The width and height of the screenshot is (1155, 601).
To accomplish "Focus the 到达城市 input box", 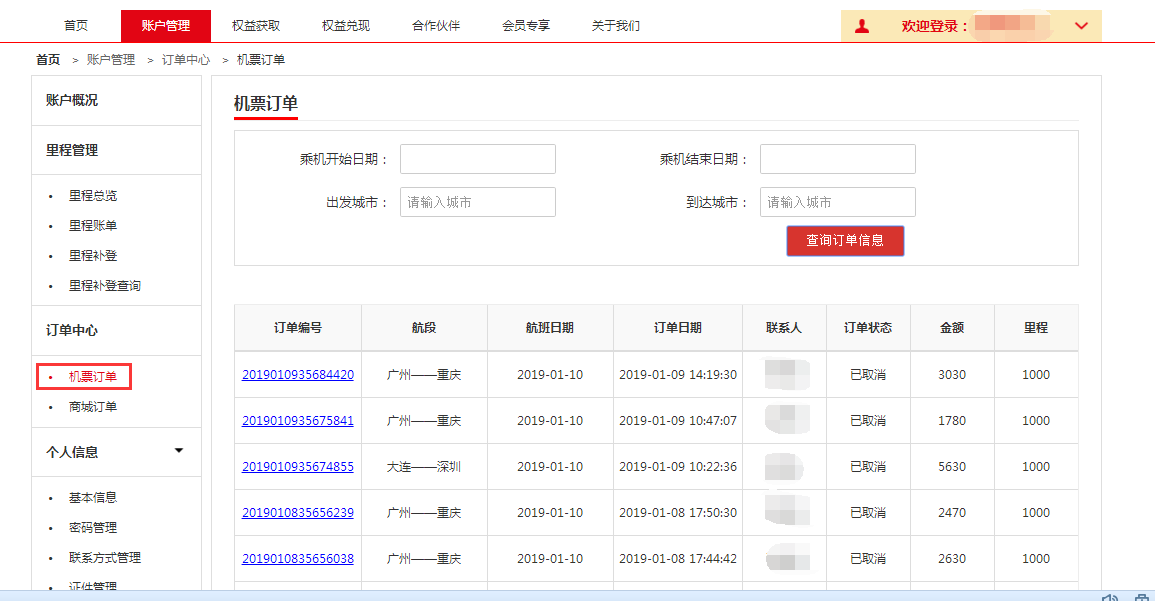I will [838, 202].
